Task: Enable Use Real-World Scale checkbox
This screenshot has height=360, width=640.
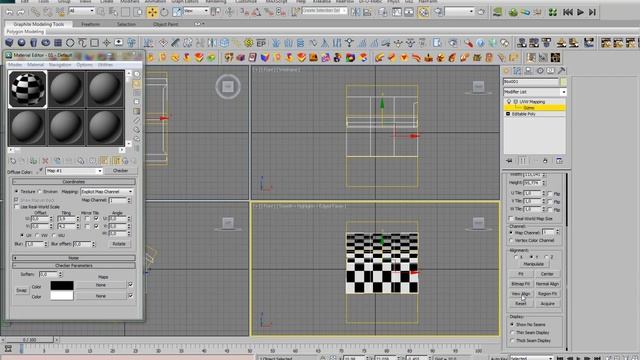Action: click(16, 207)
